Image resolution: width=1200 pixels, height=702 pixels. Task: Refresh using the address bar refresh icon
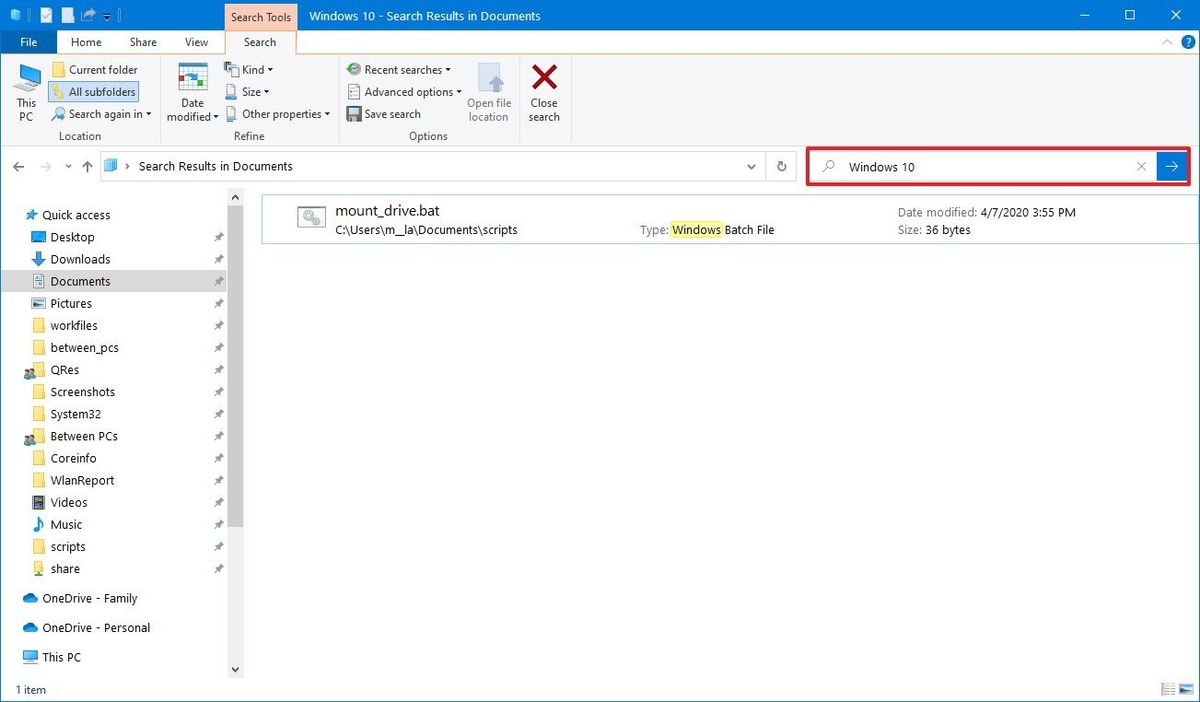[781, 166]
